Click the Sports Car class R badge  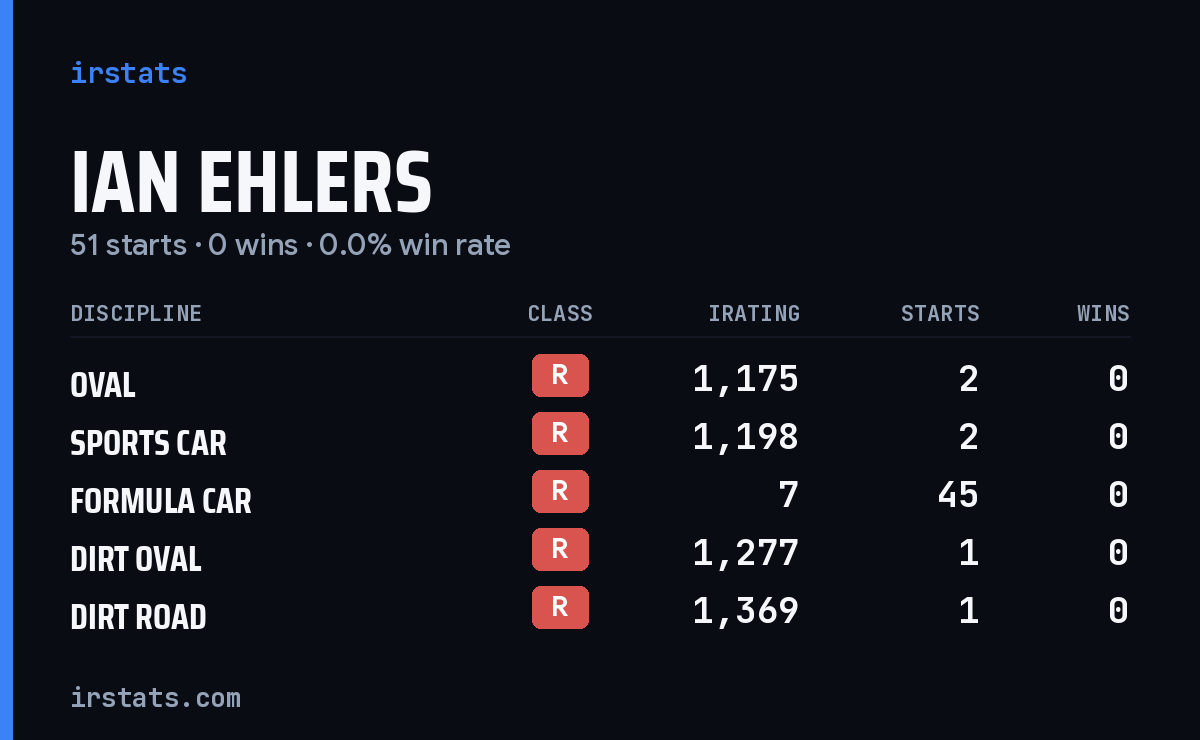pyautogui.click(x=560, y=434)
